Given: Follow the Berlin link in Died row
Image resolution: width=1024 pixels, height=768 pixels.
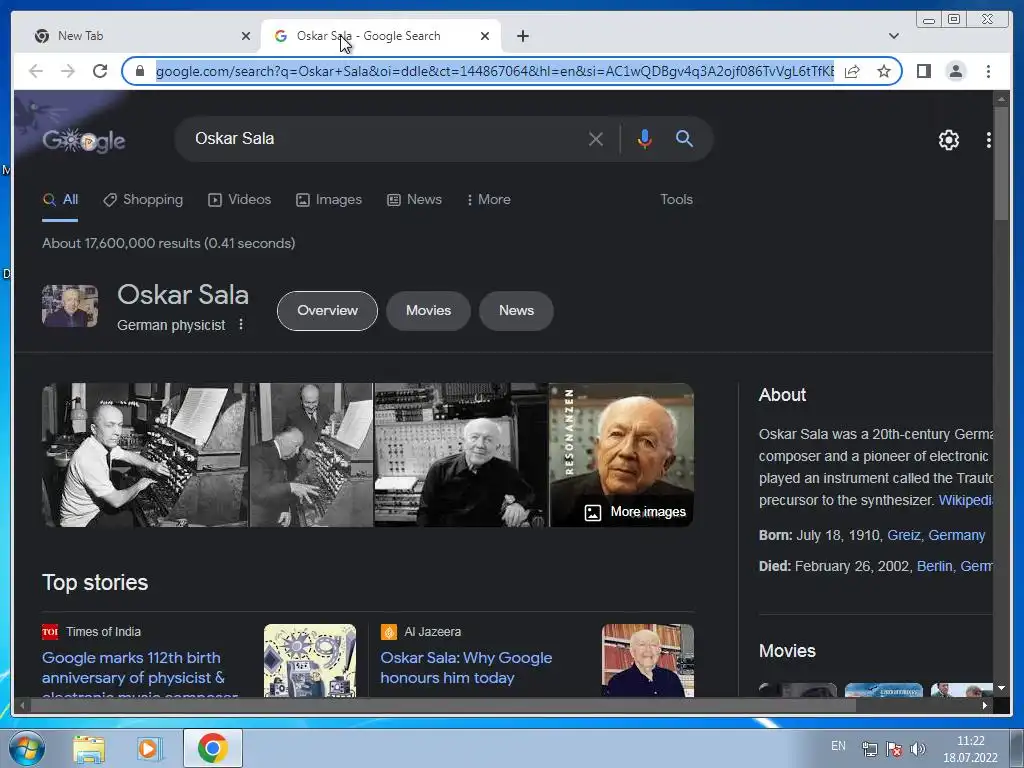Looking at the screenshot, I should point(935,566).
